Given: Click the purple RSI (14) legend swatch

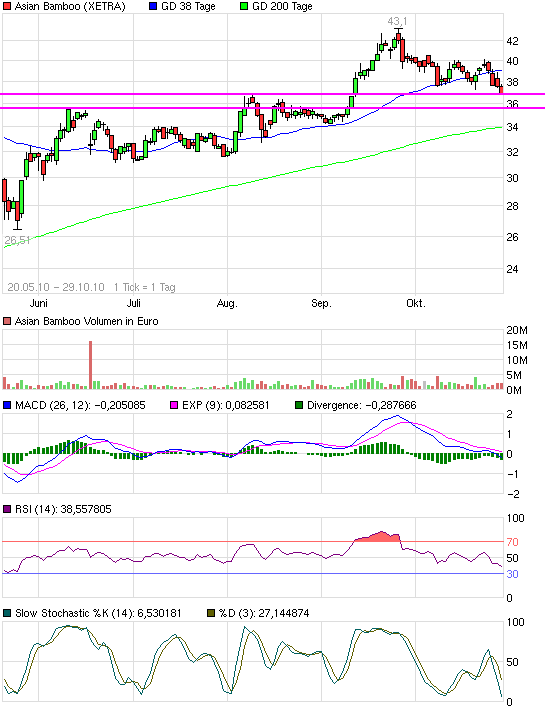Looking at the screenshot, I should 7,509.
